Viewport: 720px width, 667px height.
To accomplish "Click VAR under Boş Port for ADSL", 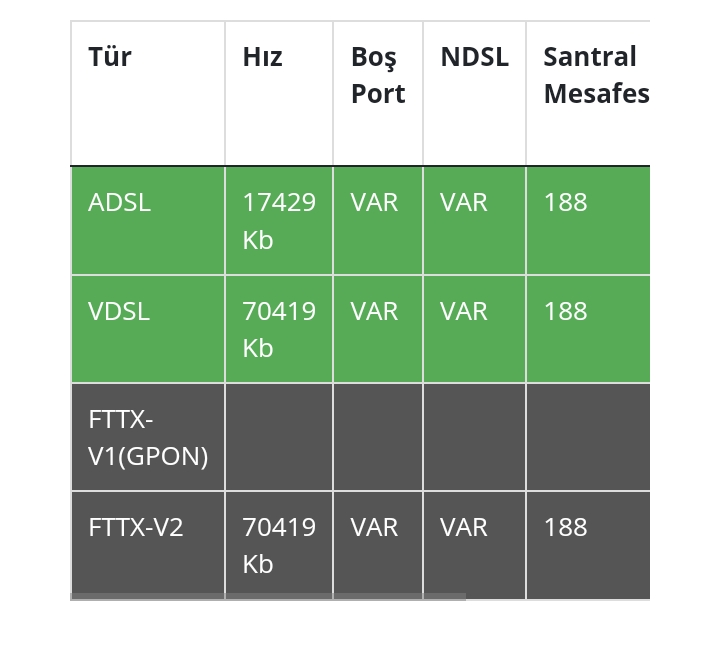I will pyautogui.click(x=374, y=202).
